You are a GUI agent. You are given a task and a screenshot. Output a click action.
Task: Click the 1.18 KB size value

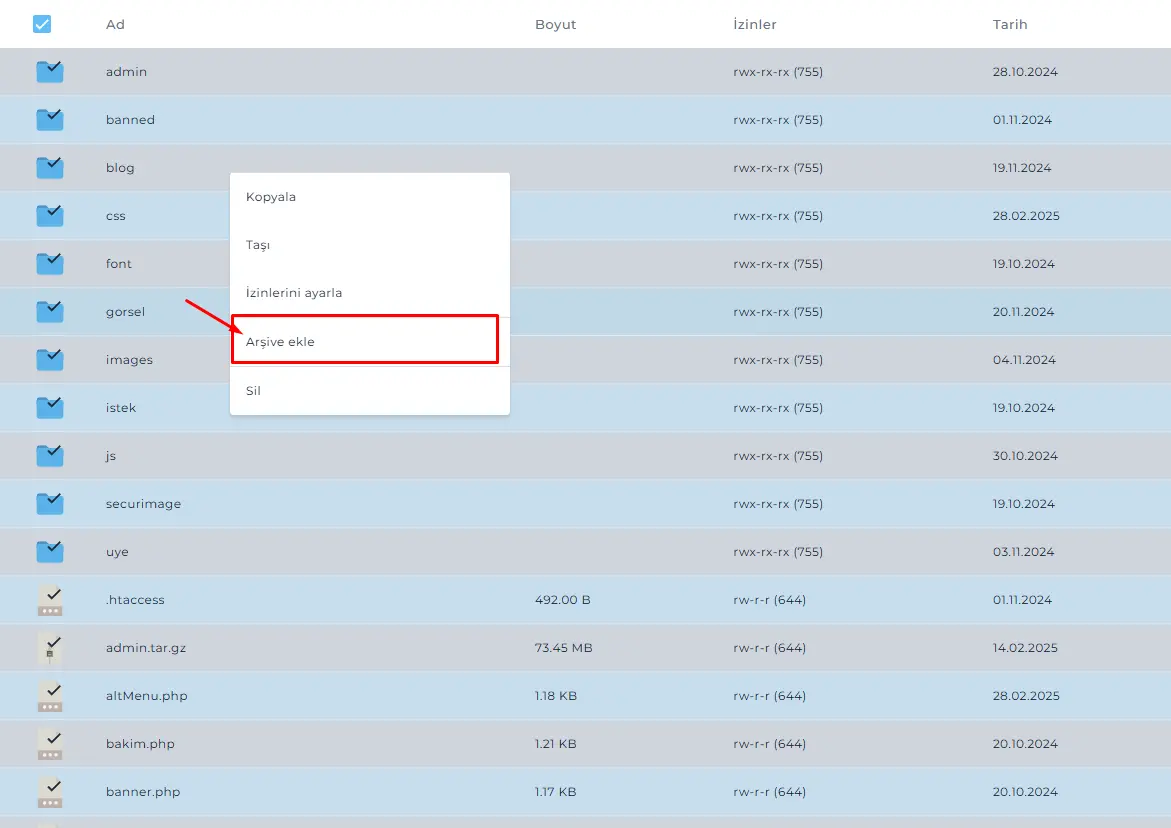556,696
